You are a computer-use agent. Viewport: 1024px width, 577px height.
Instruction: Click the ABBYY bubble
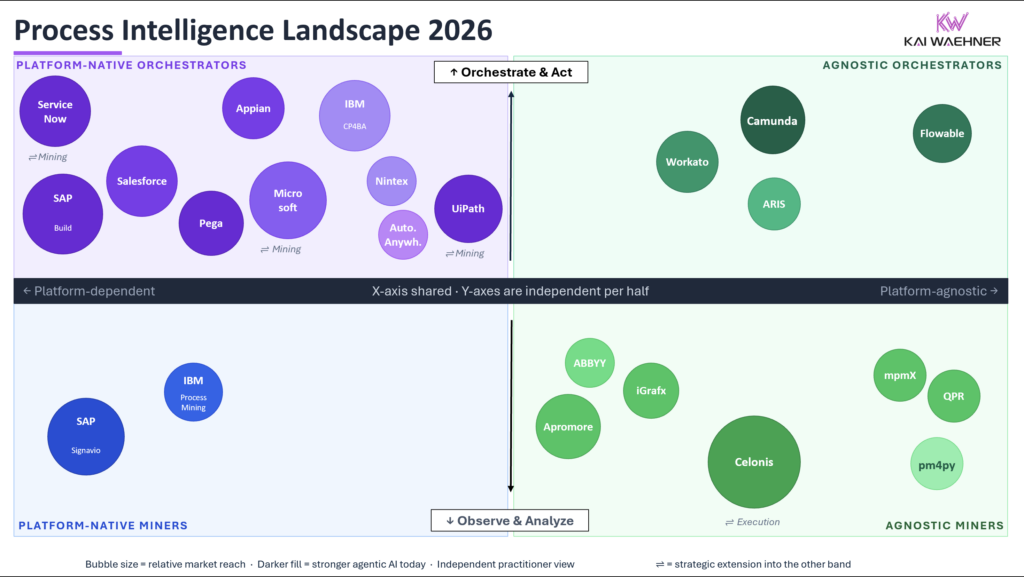[x=590, y=363]
